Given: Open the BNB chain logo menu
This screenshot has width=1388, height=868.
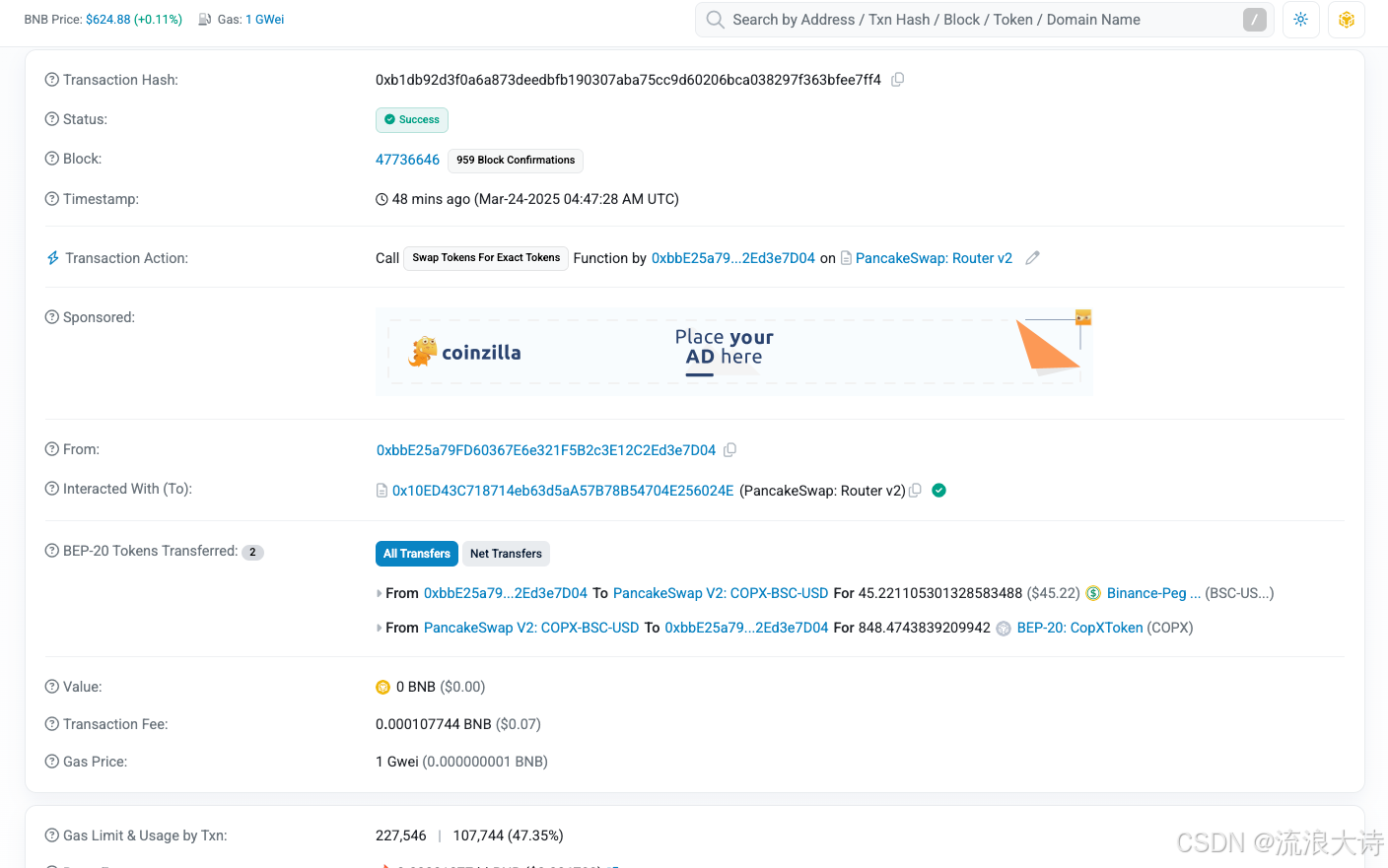Looking at the screenshot, I should point(1347,20).
